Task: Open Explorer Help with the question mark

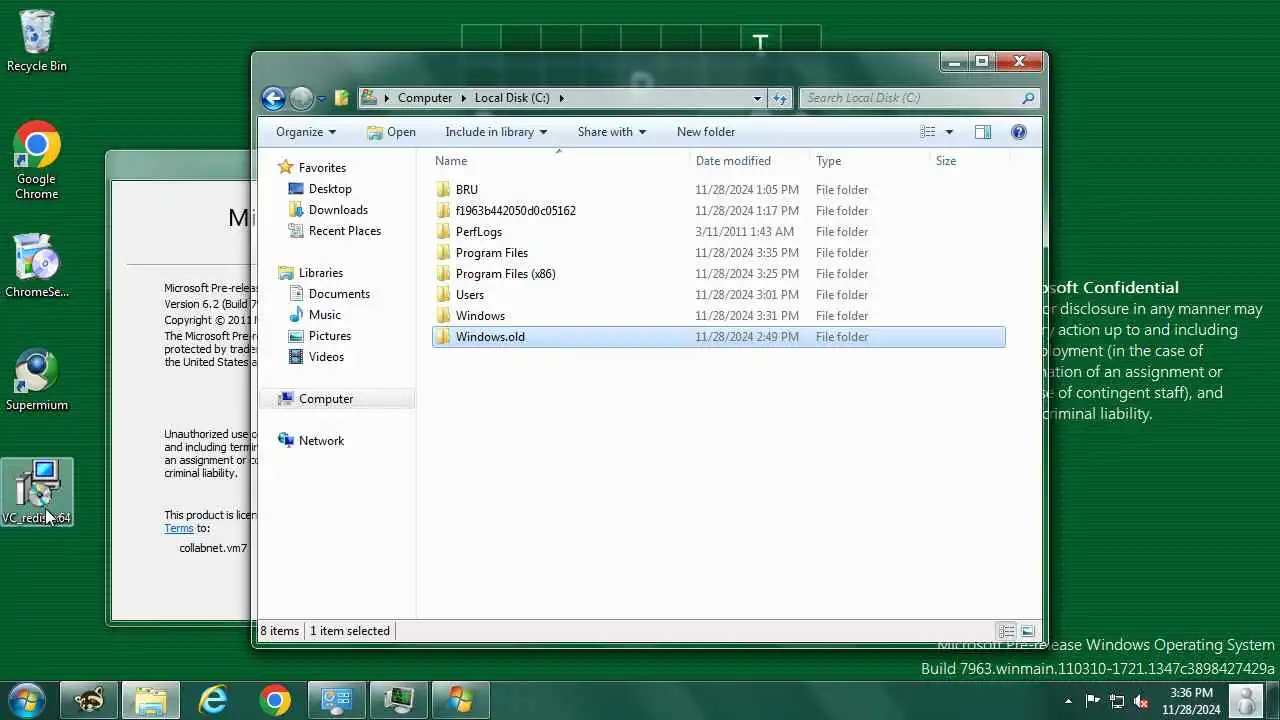Action: click(1019, 132)
